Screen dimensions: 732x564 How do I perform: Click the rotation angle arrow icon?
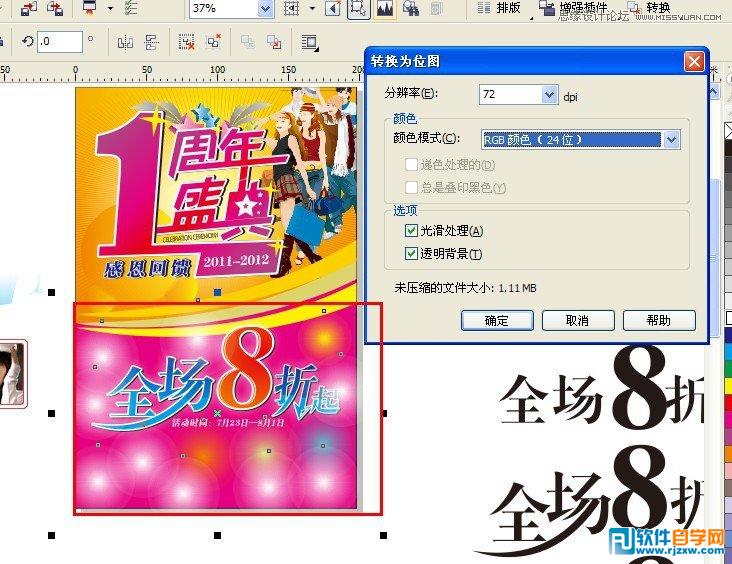(x=28, y=42)
